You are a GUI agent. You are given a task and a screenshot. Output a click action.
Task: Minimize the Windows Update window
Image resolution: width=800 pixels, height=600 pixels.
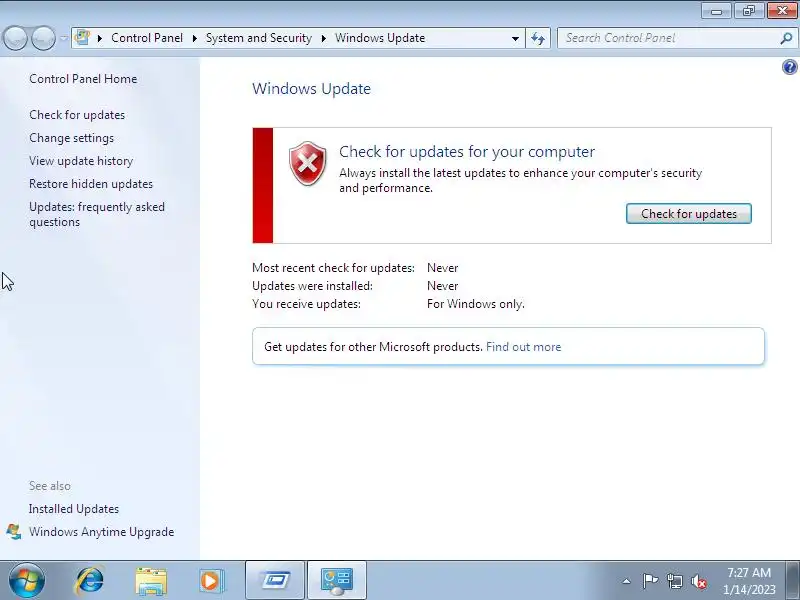[x=716, y=11]
